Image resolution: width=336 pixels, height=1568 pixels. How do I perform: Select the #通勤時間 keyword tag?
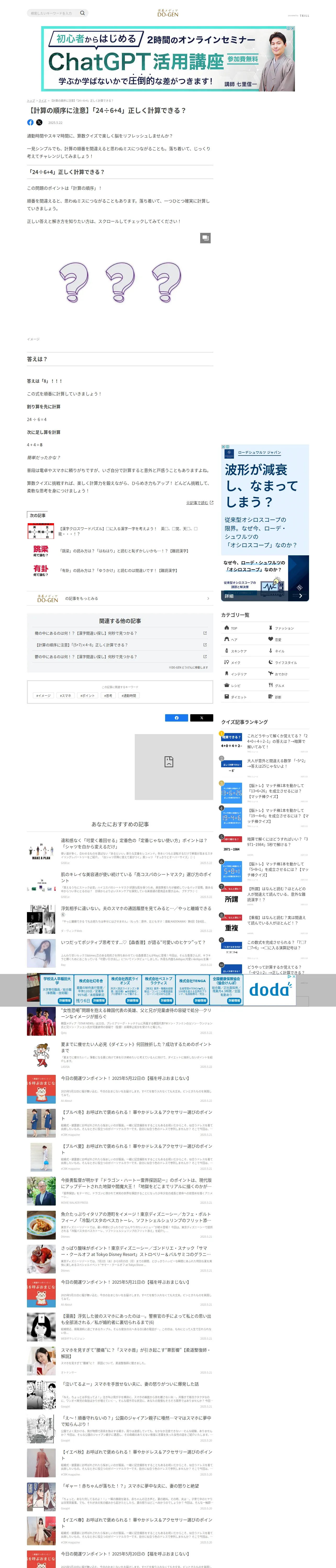point(129,695)
